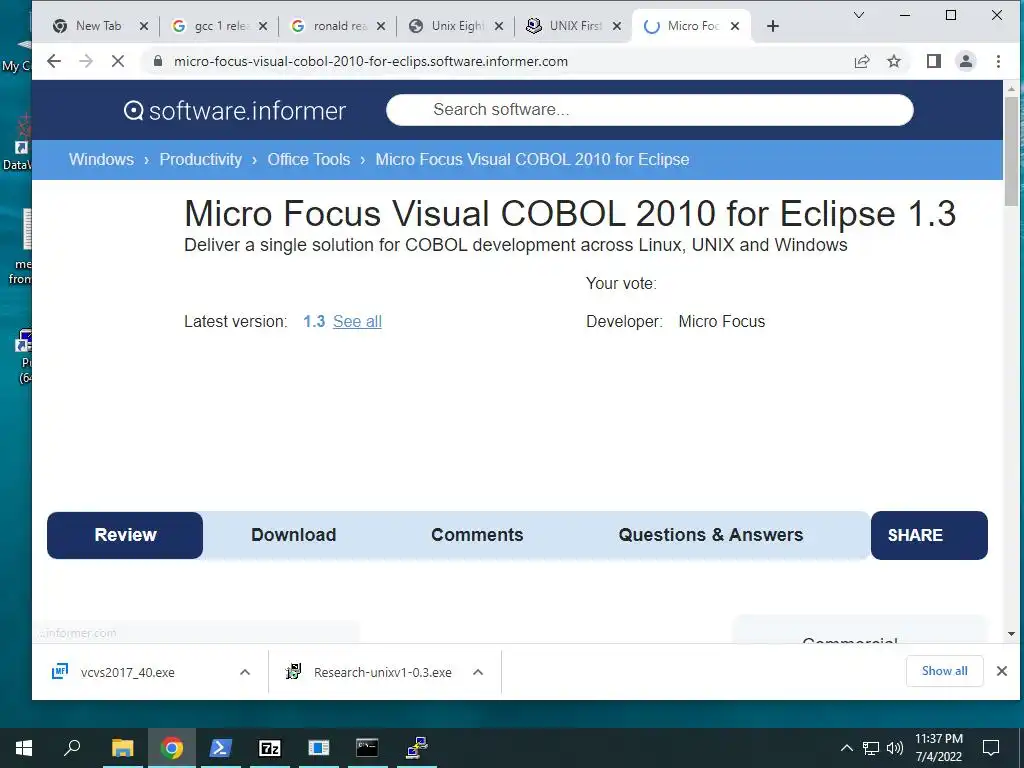Click the Search software input field
The image size is (1024, 768).
pos(650,110)
